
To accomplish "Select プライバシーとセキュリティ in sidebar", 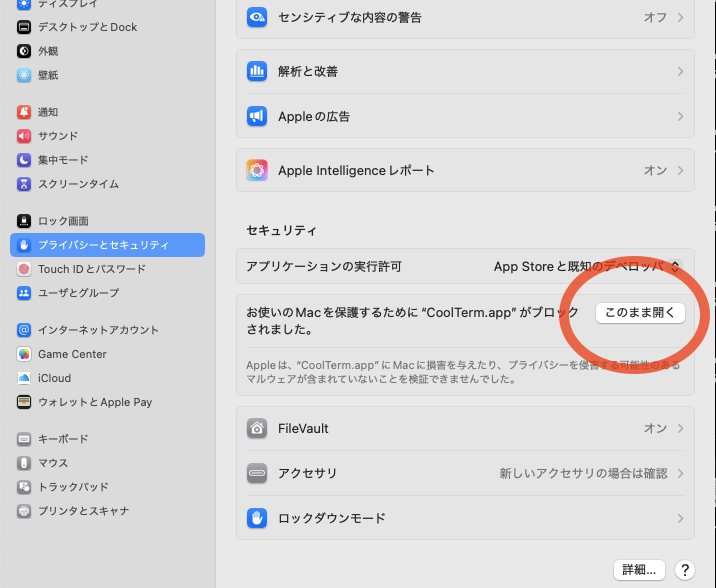I will coord(107,245).
